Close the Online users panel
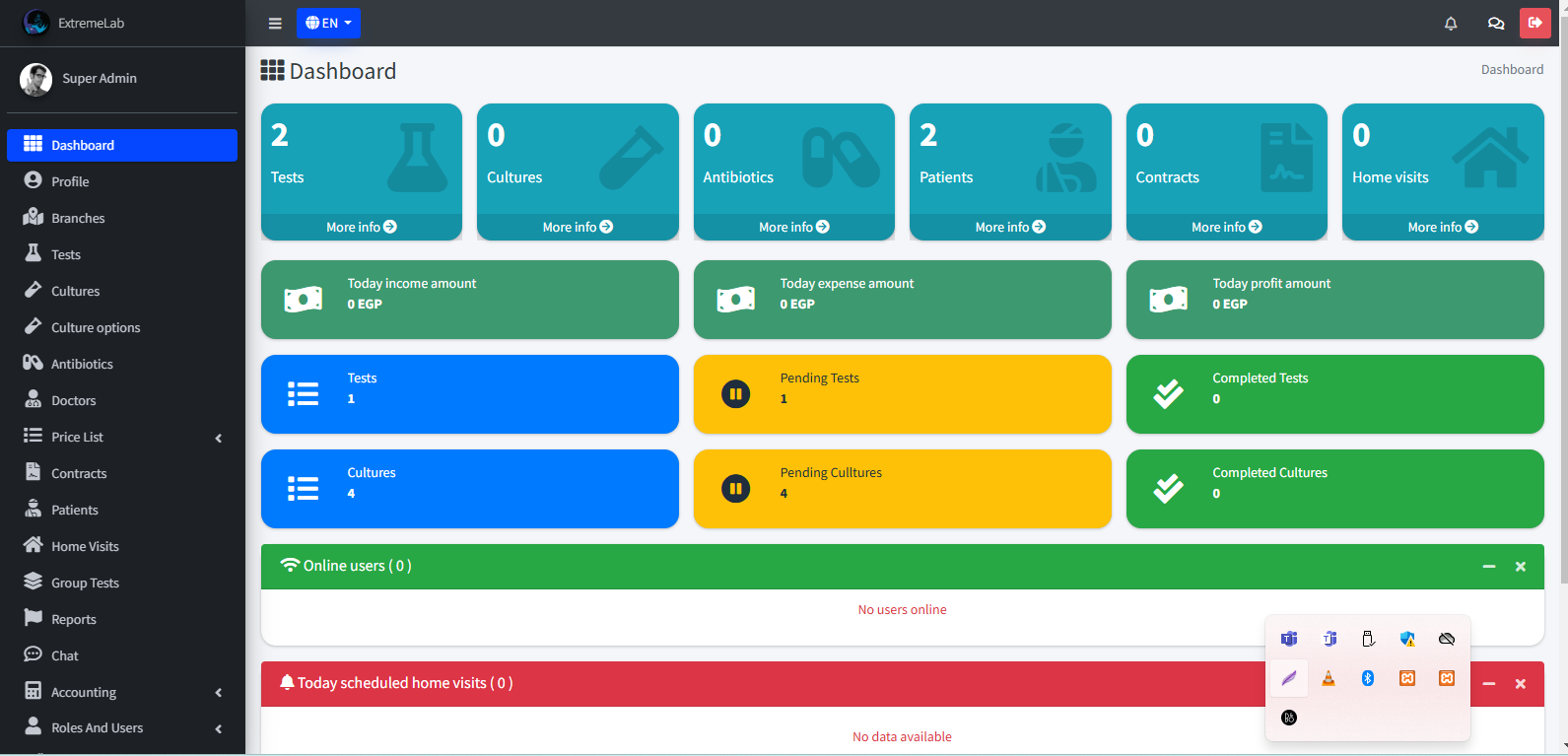This screenshot has width=1568, height=756. point(1521,567)
